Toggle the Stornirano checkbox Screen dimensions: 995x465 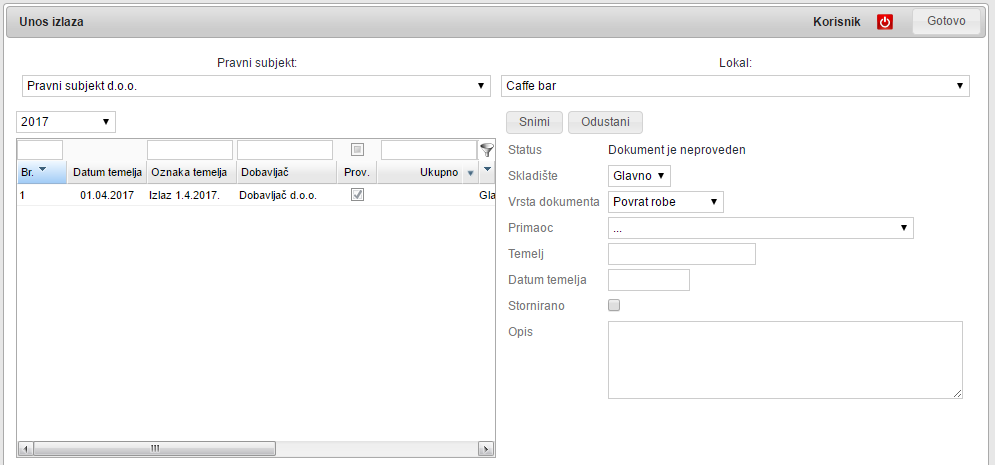615,305
